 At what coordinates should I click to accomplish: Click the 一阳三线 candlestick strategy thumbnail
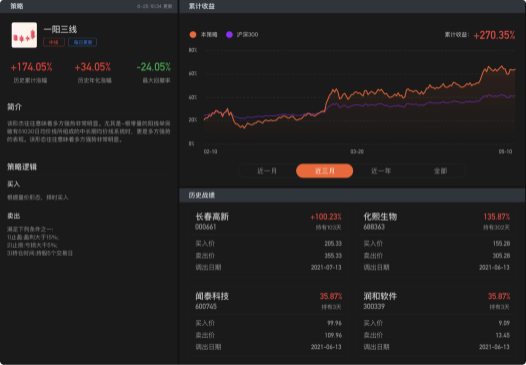(24, 35)
